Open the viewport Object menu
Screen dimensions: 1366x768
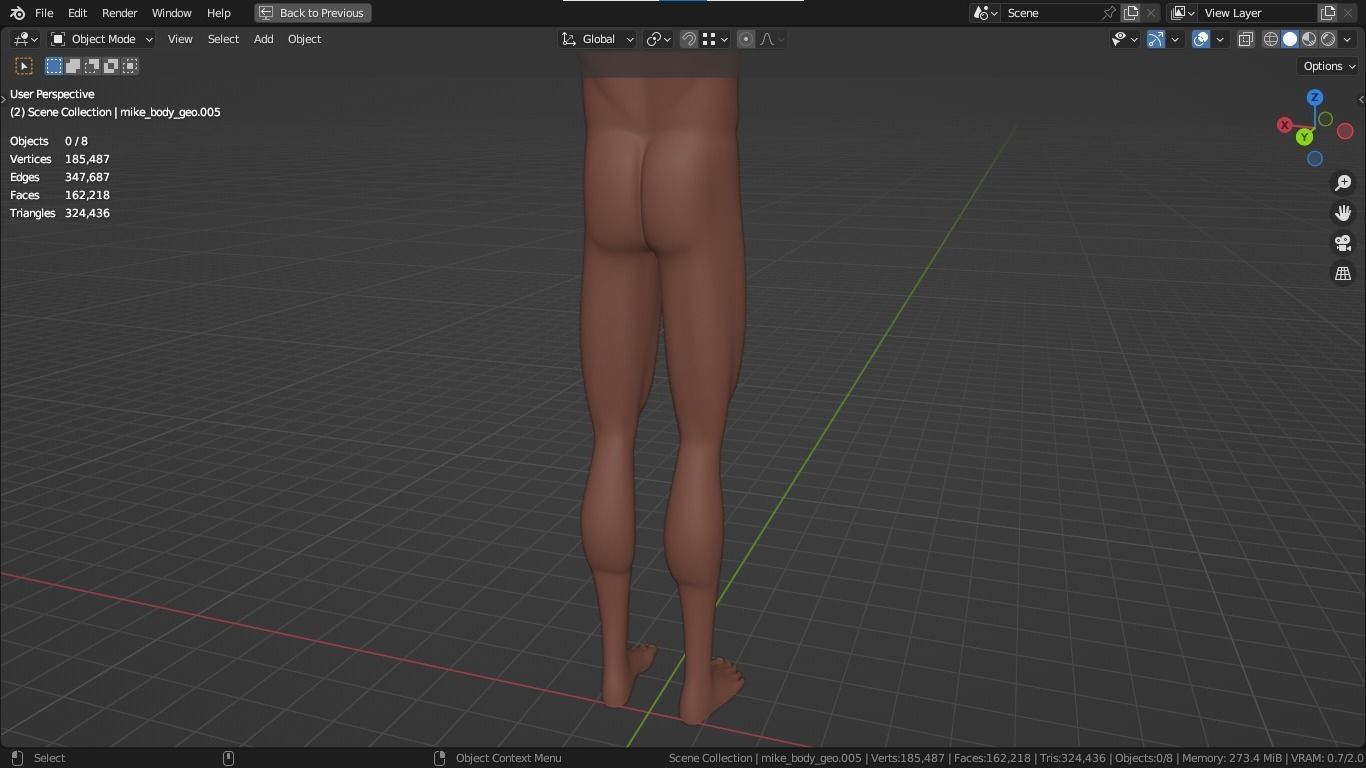(x=304, y=39)
